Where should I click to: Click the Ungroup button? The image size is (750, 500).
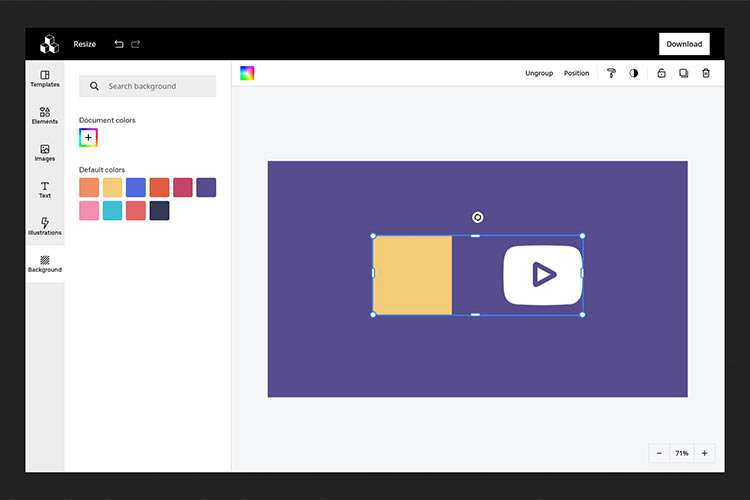pyautogui.click(x=539, y=73)
